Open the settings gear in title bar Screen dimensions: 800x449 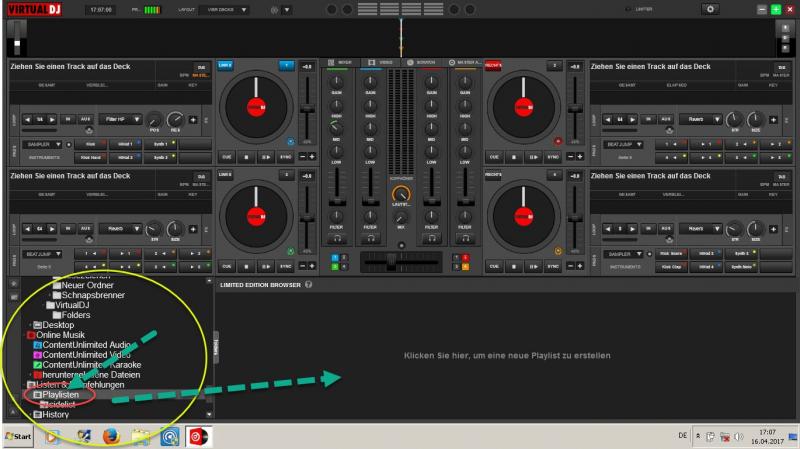tap(710, 9)
